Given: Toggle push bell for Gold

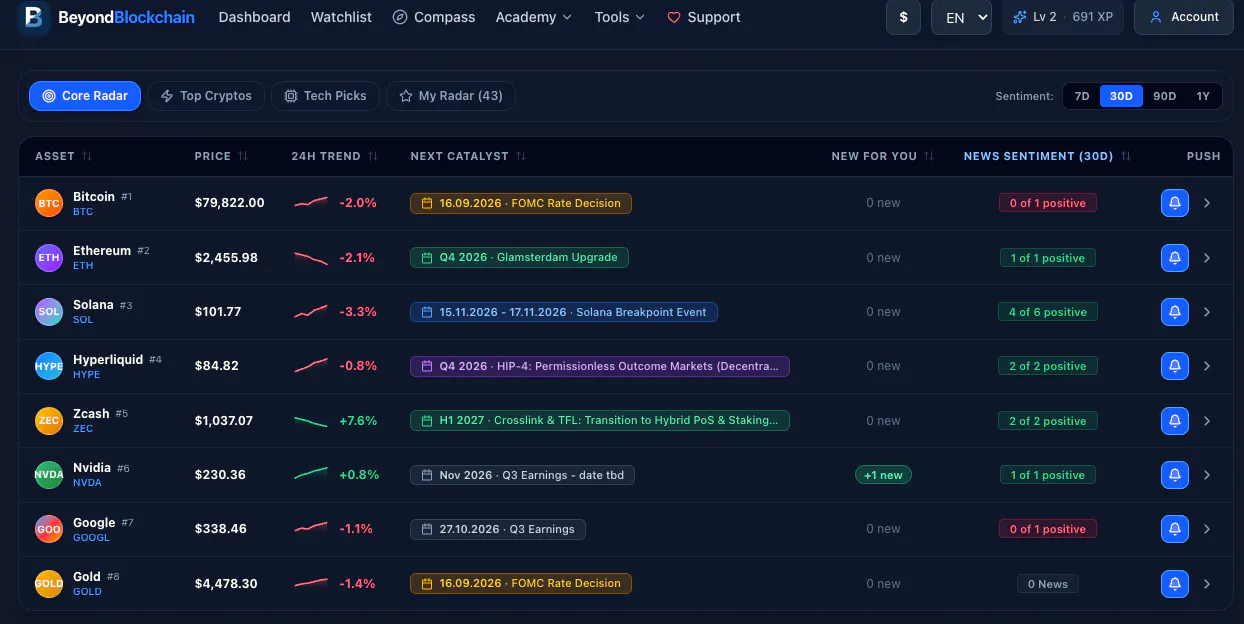Looking at the screenshot, I should tap(1175, 584).
